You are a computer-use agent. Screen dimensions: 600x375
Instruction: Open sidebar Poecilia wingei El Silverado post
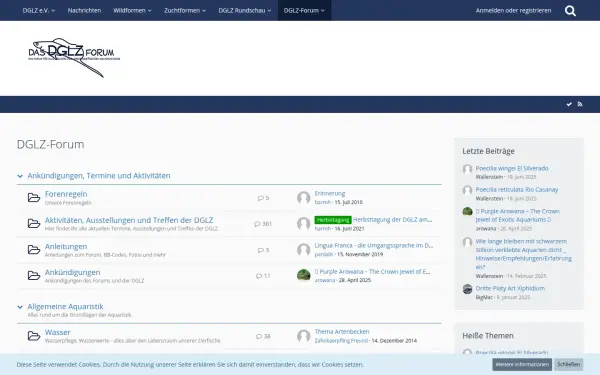pos(512,168)
